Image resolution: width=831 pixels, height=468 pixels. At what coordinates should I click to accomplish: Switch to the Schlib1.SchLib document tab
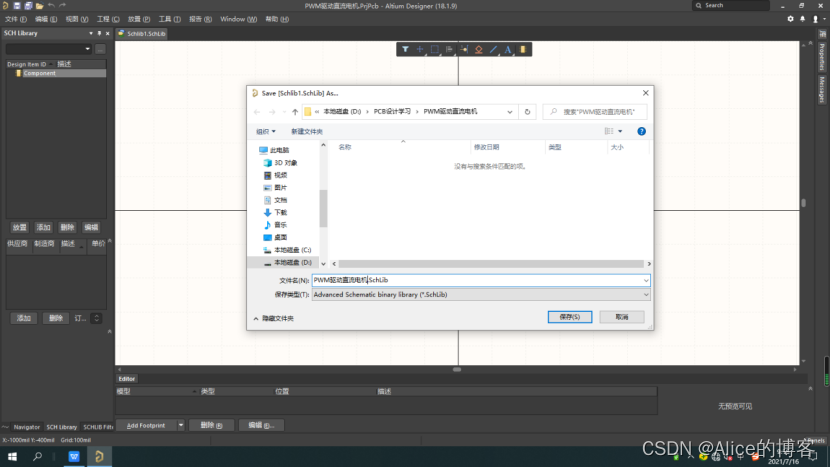point(142,33)
